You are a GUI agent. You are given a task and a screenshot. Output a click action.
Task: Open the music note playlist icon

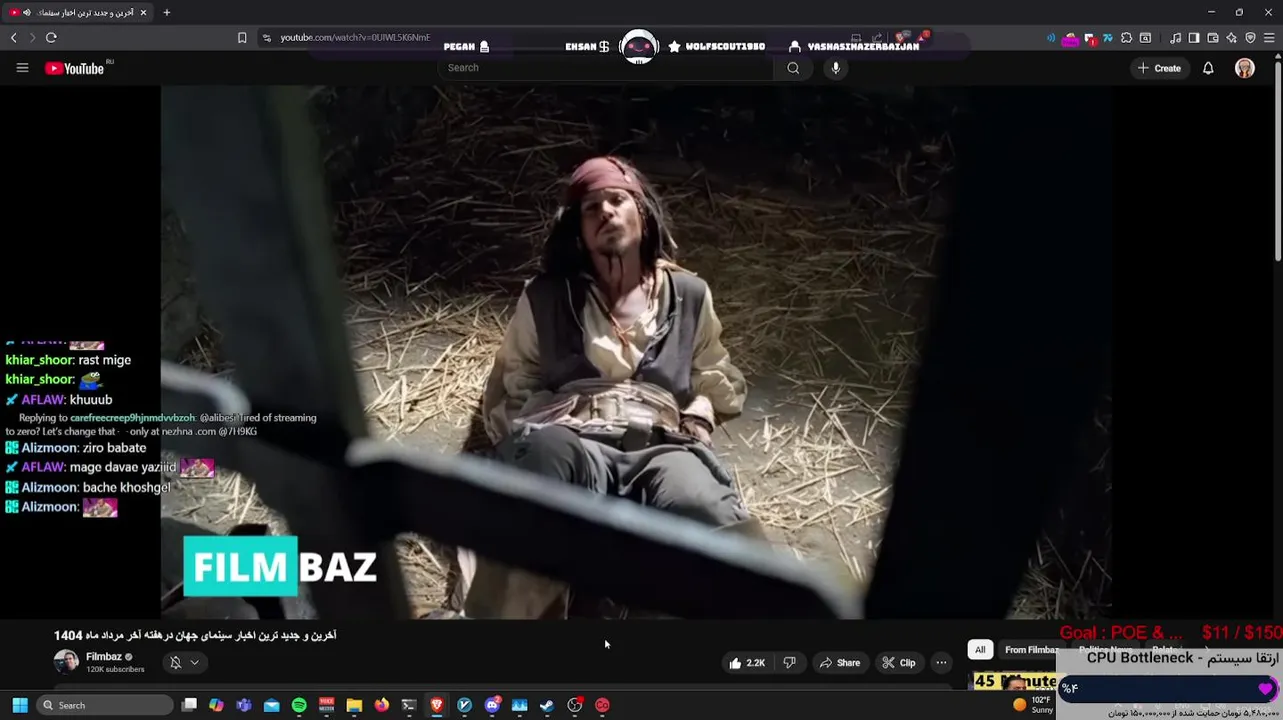(1175, 38)
